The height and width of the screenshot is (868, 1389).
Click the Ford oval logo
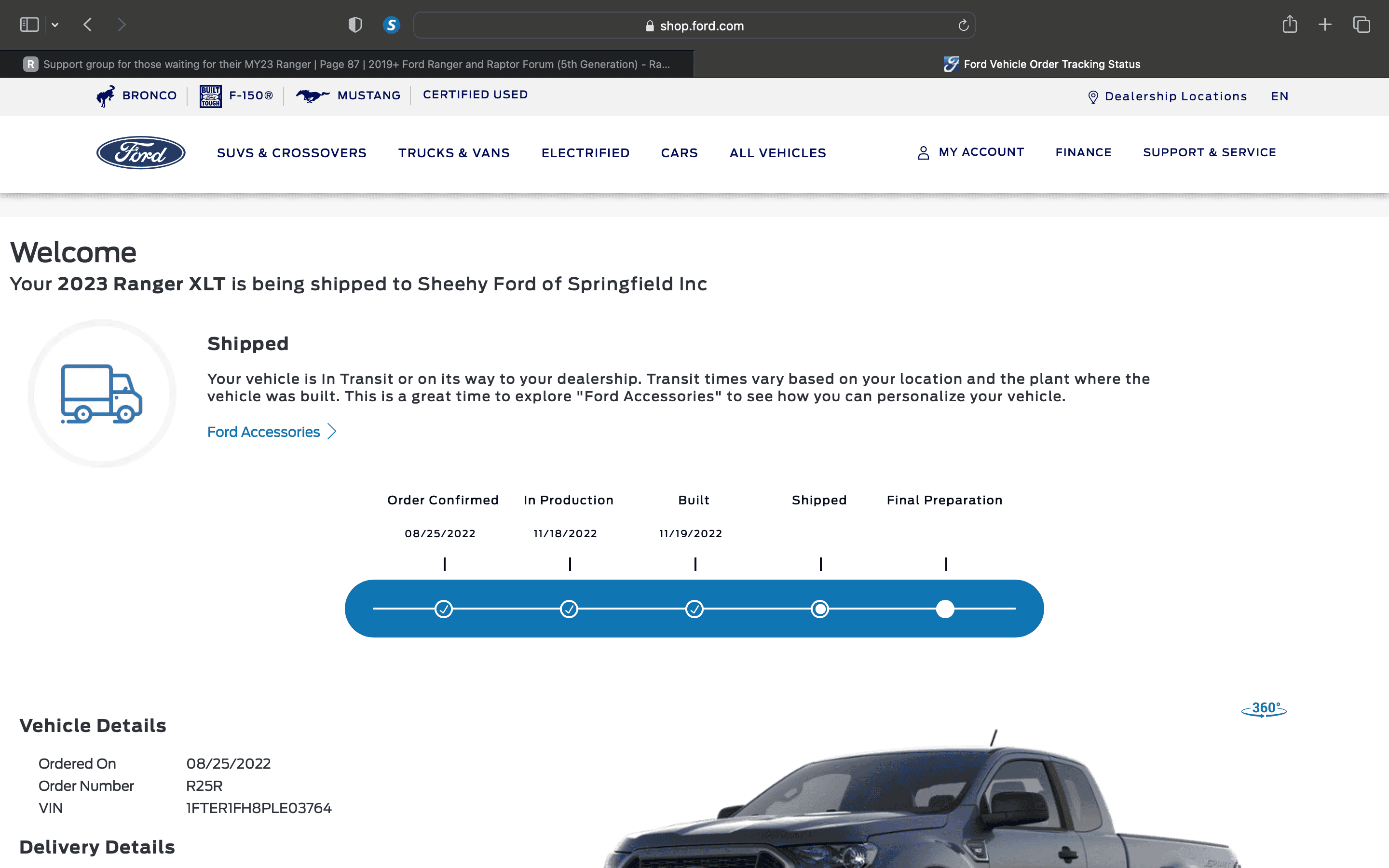tap(141, 153)
